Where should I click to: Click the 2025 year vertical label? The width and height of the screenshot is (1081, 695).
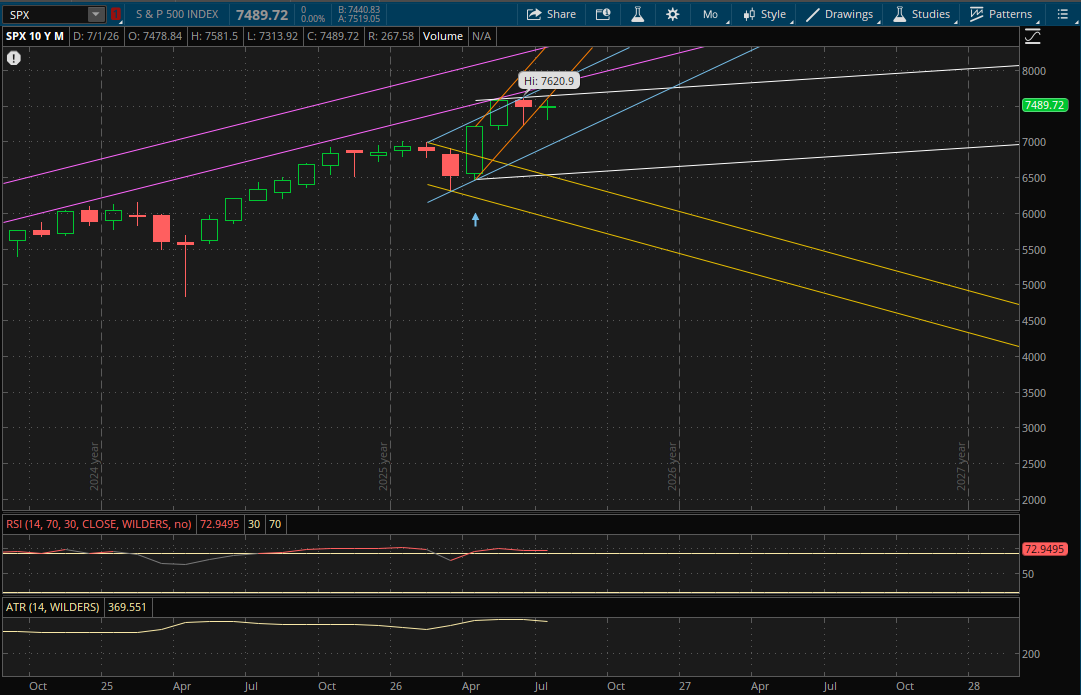(x=384, y=467)
